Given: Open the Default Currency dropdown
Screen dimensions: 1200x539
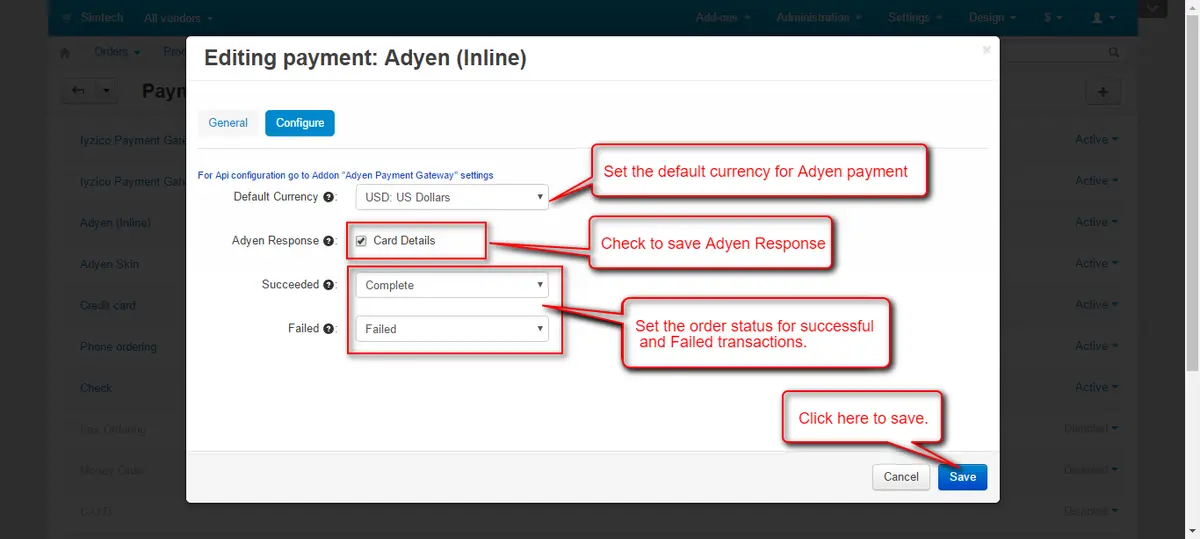Looking at the screenshot, I should (452, 197).
